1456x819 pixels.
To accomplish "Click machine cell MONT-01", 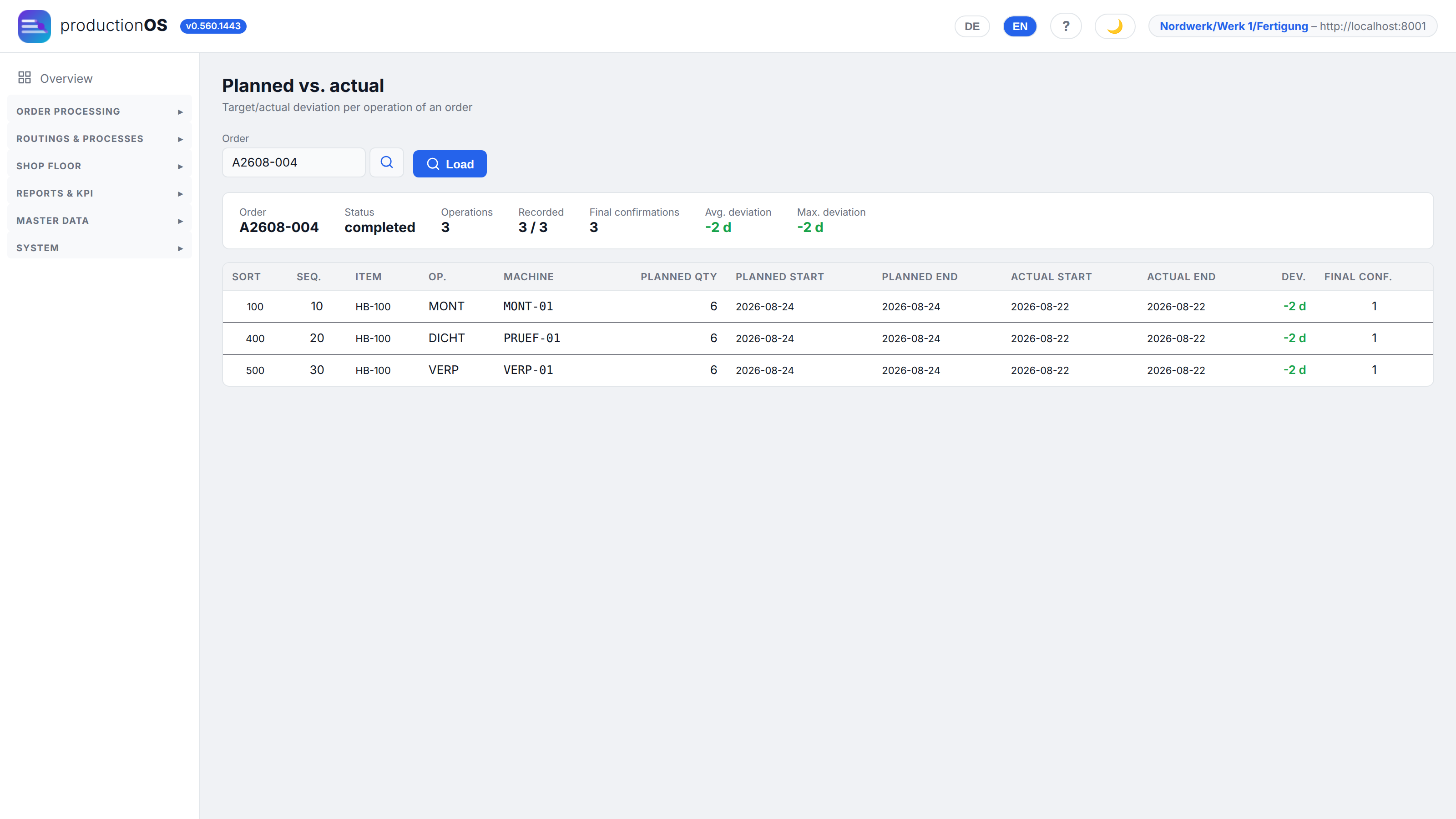I will 528,306.
